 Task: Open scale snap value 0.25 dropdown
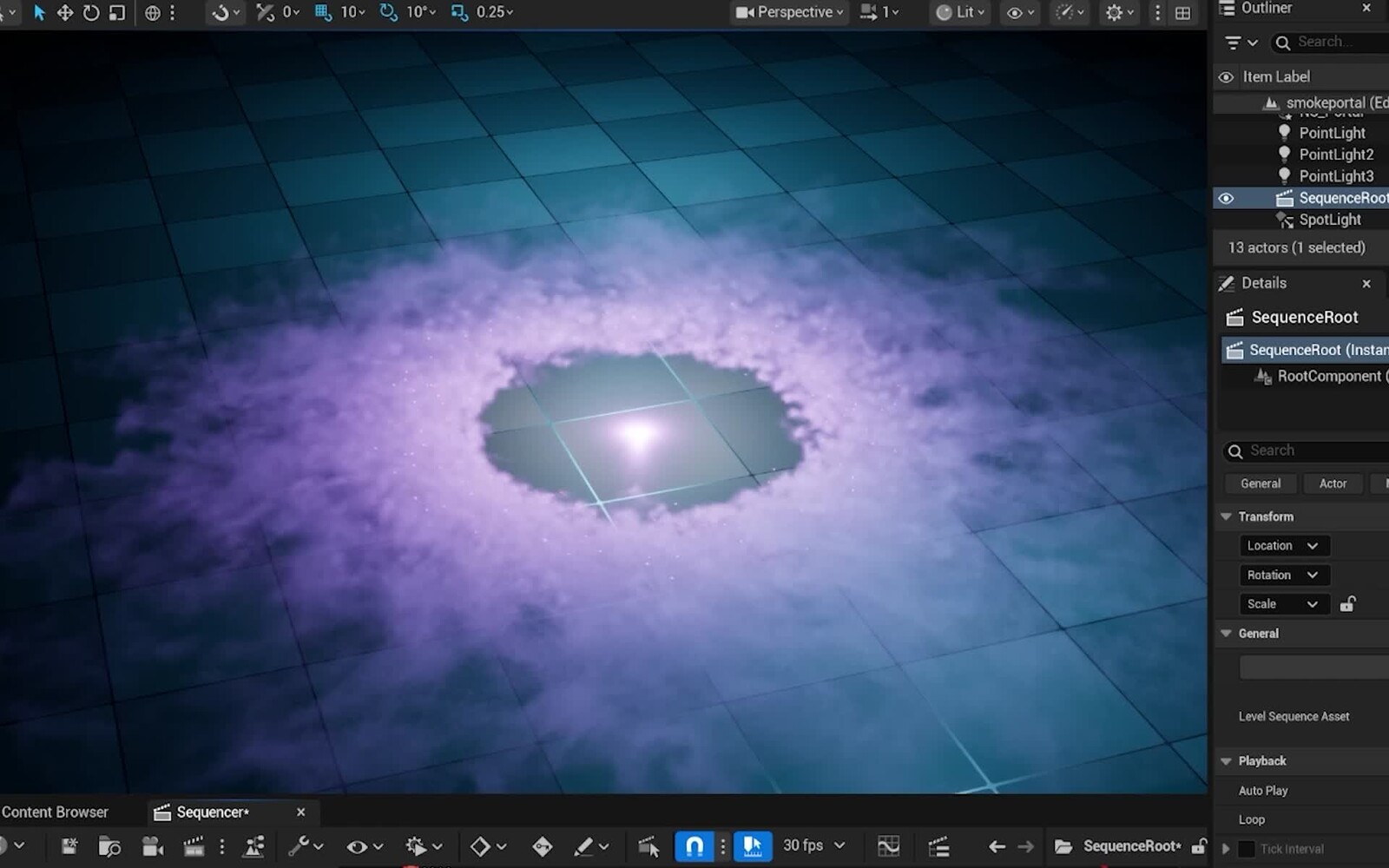pos(495,12)
